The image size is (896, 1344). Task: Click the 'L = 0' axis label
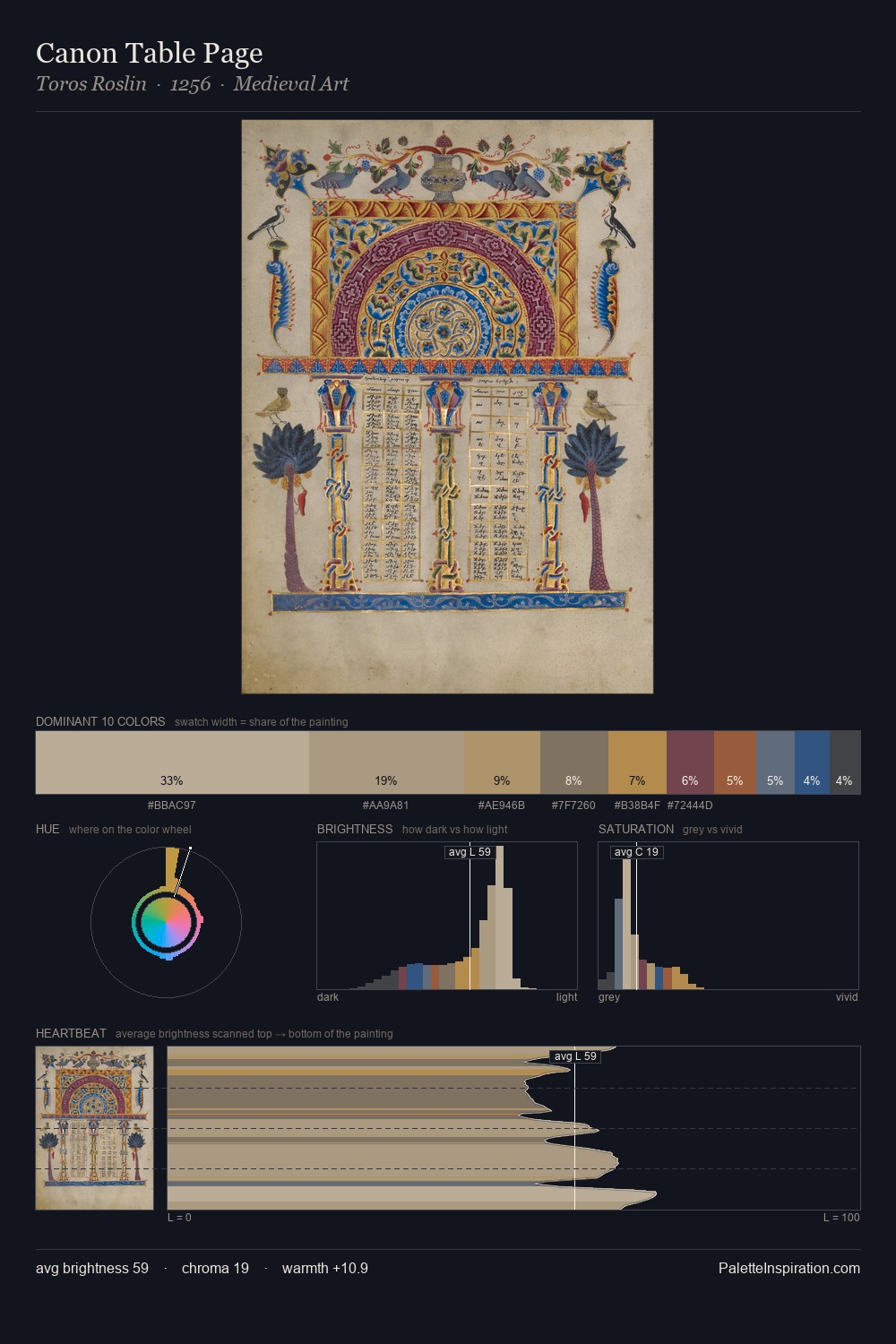(x=179, y=1218)
